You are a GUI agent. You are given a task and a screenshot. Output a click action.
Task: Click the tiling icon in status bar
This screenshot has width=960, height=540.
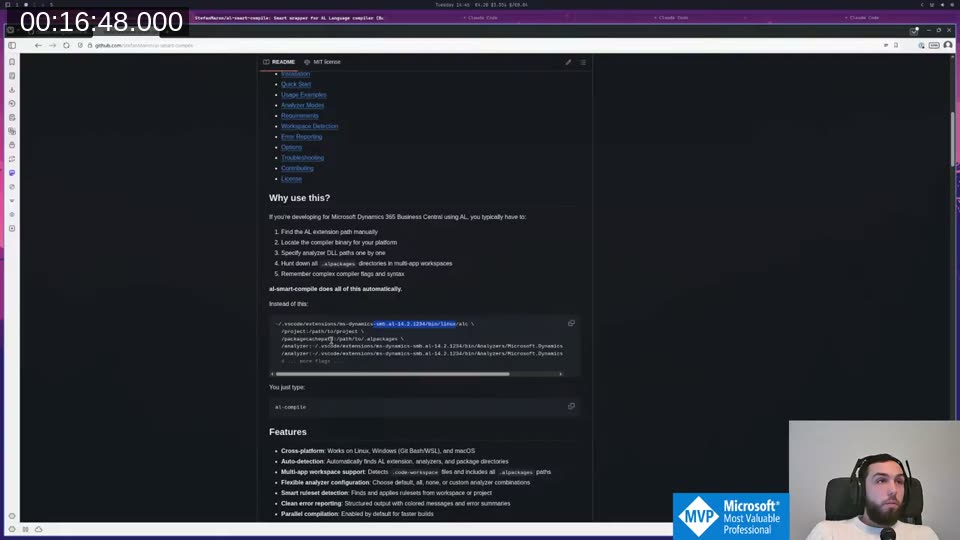(26, 529)
